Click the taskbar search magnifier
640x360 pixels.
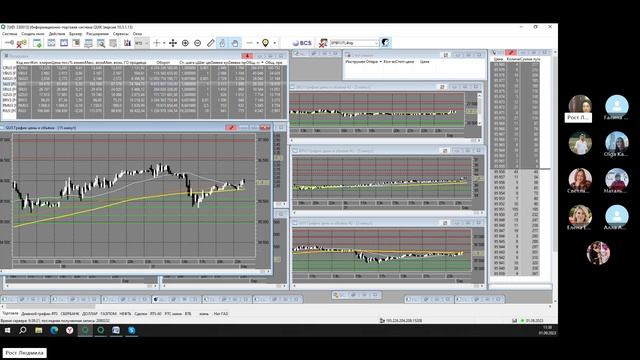point(22,330)
